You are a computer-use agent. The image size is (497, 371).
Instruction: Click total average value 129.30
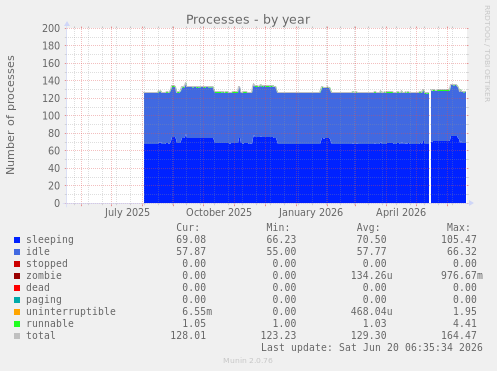pyautogui.click(x=368, y=336)
